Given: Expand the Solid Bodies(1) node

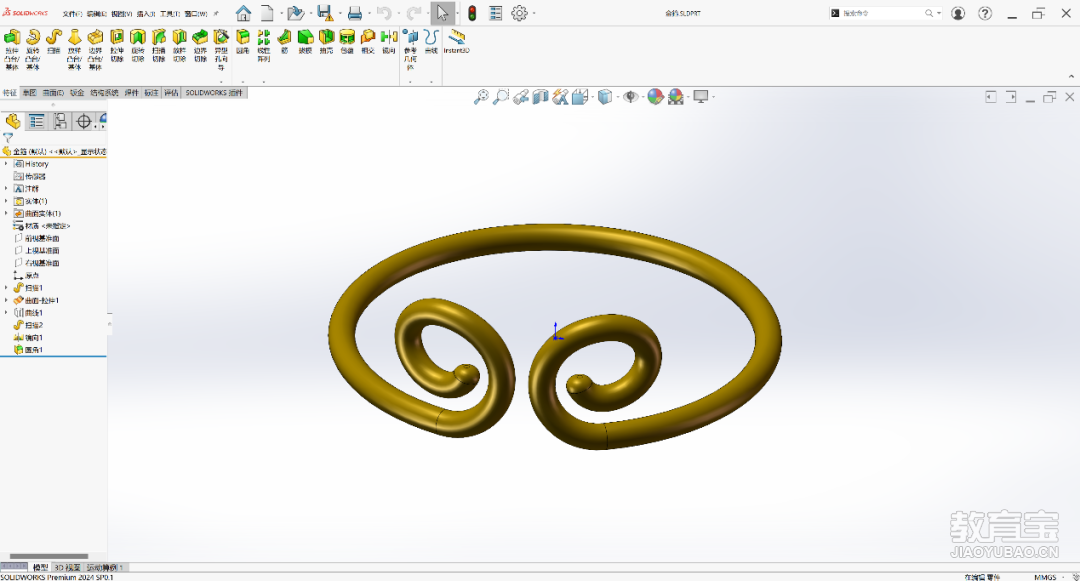Looking at the screenshot, I should [6, 201].
